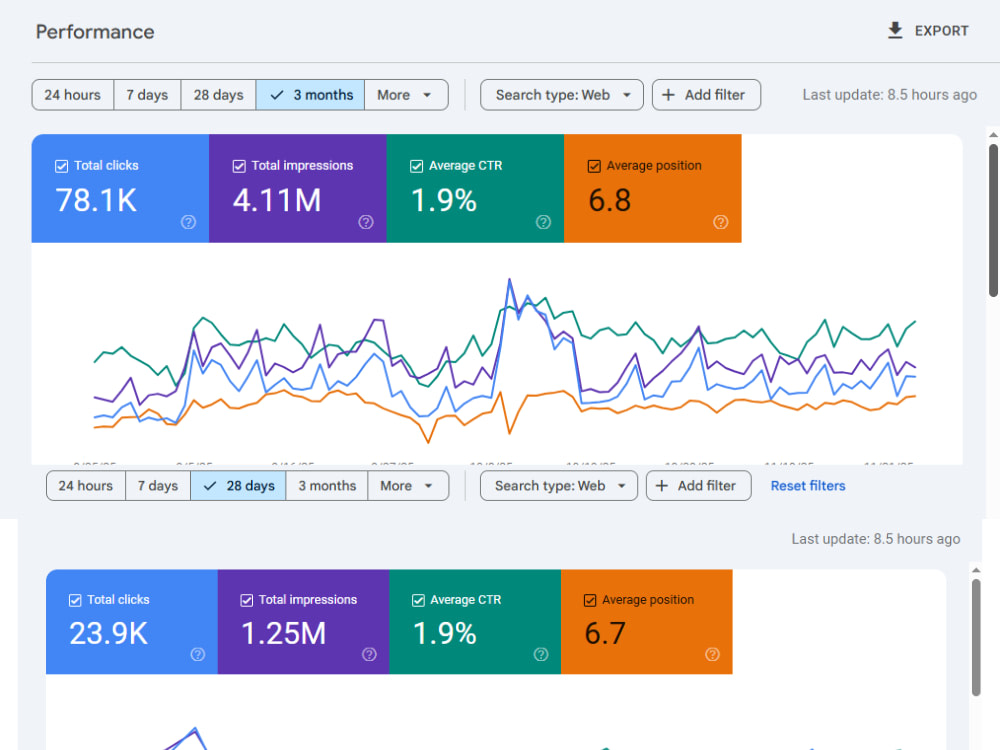Open the top Search type: Web dropdown

(x=562, y=95)
